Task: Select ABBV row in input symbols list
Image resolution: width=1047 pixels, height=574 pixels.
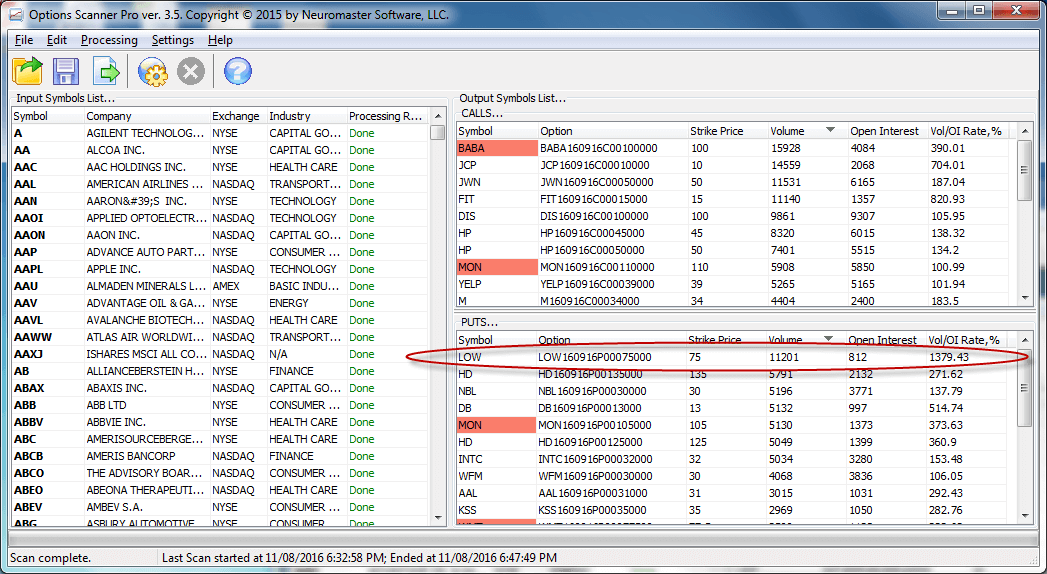Action: click(220, 422)
